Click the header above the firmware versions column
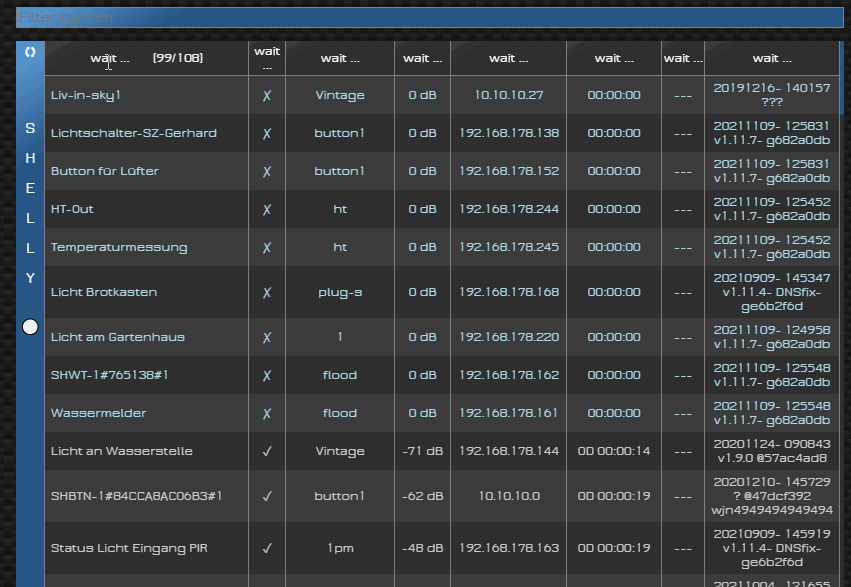 click(771, 58)
